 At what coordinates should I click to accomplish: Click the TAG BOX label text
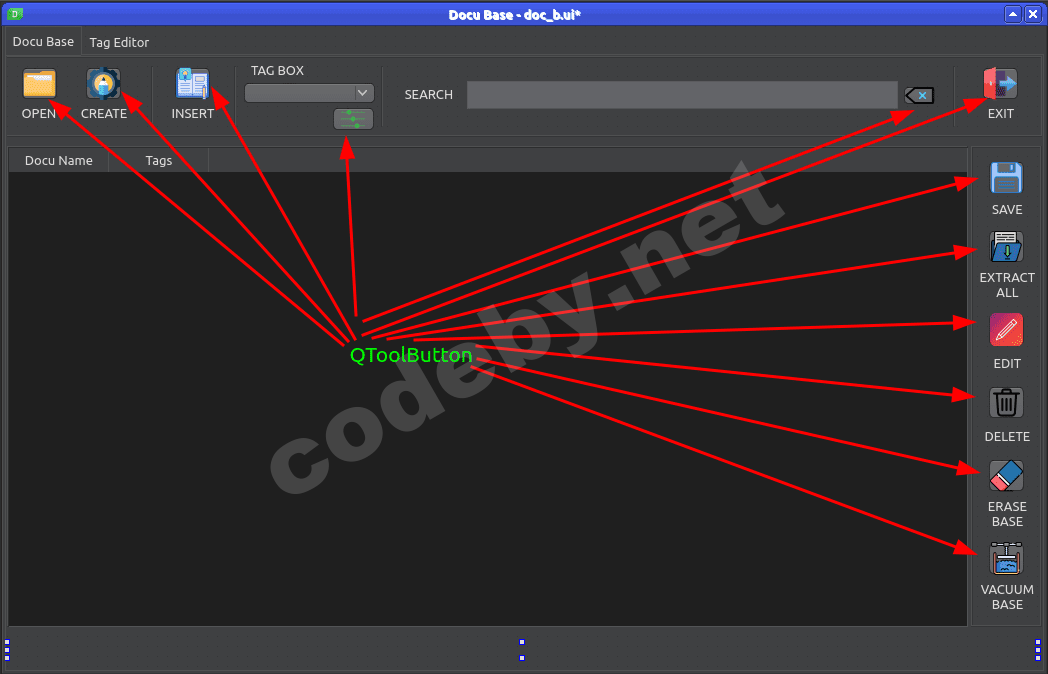277,70
